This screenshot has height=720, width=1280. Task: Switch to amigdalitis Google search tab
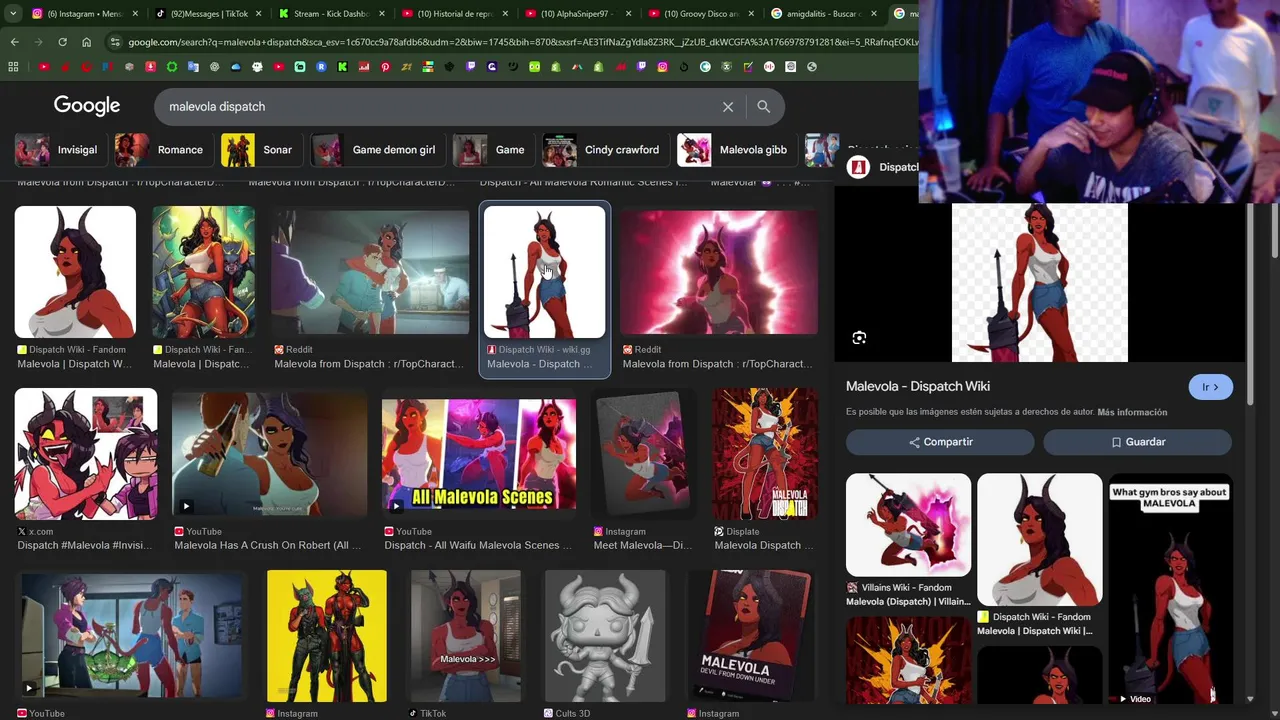click(x=822, y=14)
